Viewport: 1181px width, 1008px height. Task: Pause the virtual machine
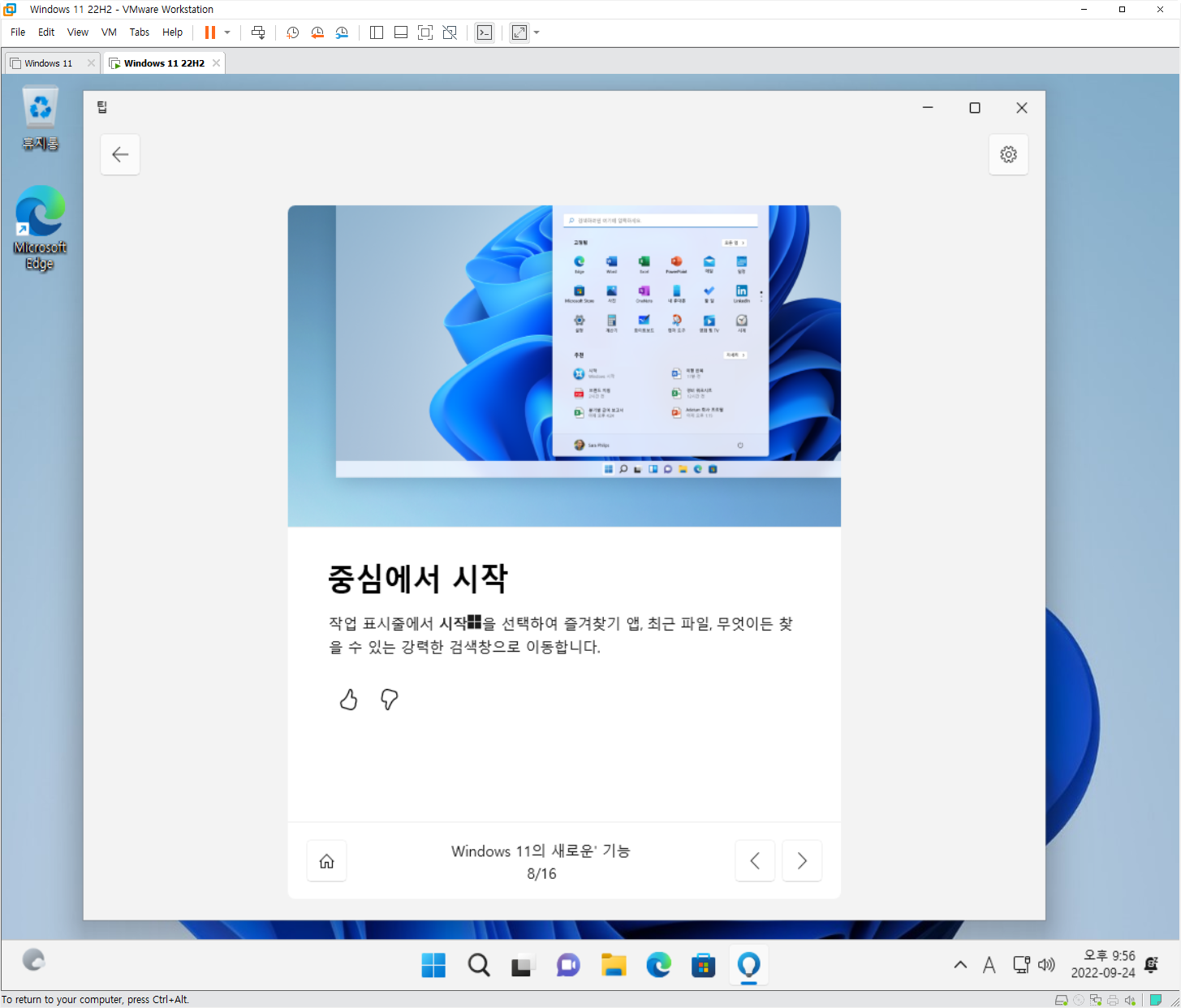pos(210,32)
